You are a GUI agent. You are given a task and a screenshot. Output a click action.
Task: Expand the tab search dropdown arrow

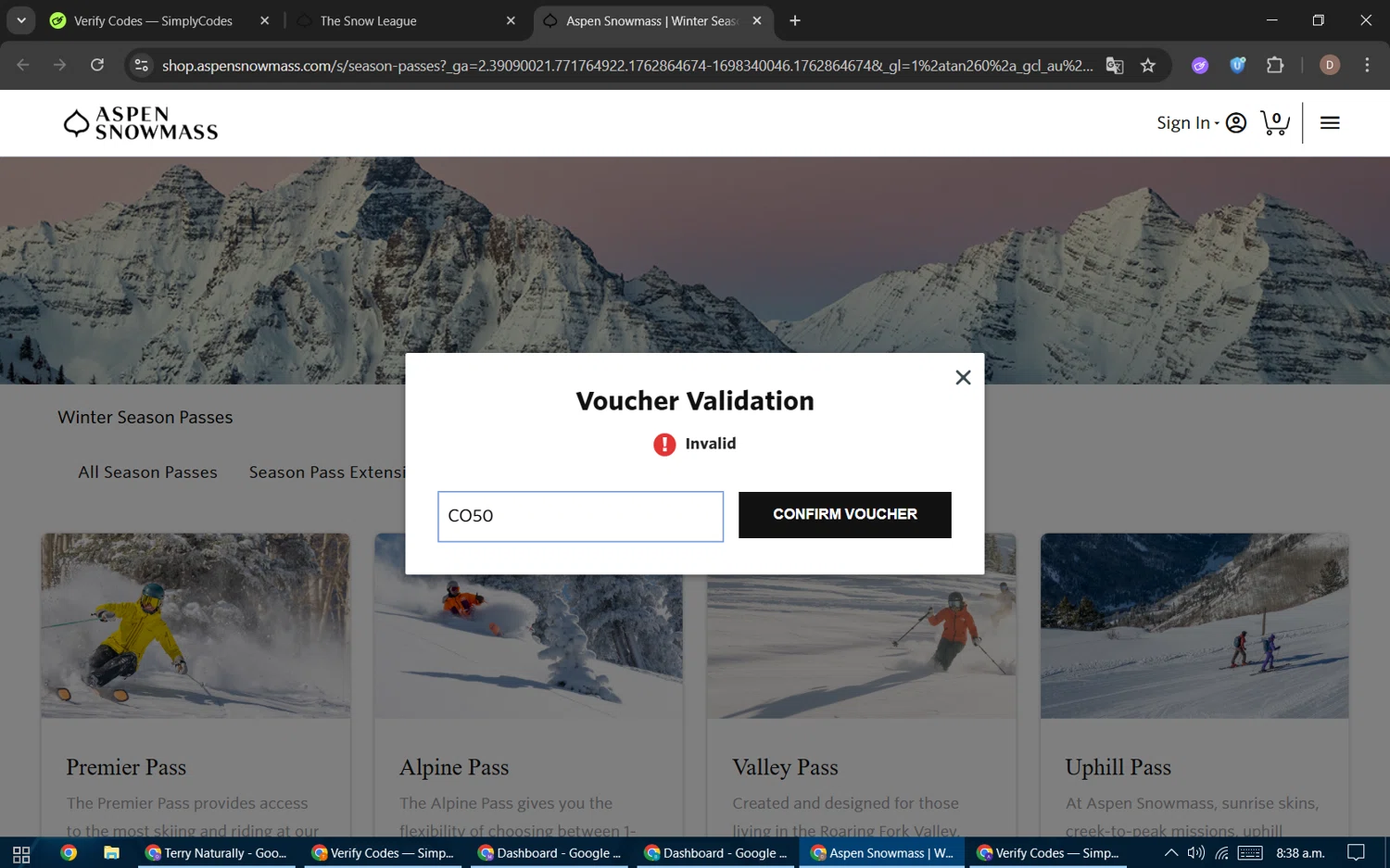(x=20, y=20)
